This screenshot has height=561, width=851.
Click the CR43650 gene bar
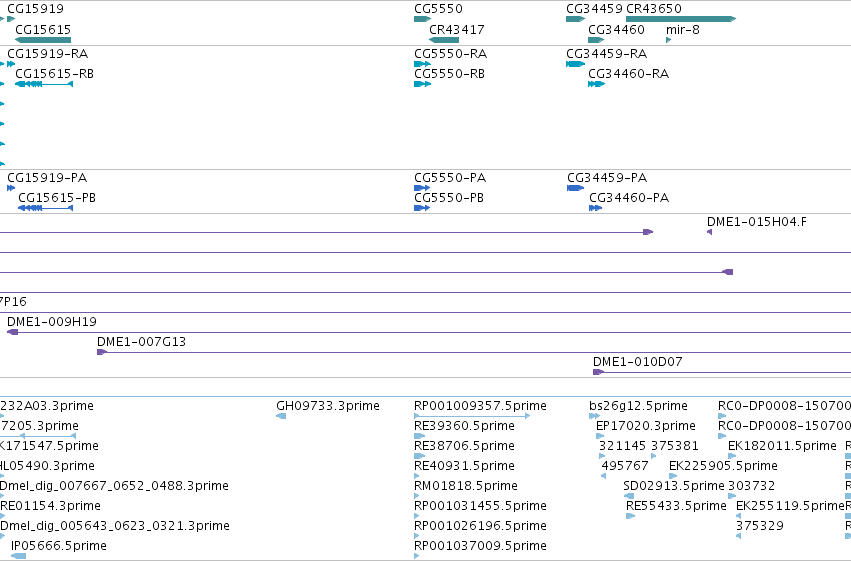point(681,19)
